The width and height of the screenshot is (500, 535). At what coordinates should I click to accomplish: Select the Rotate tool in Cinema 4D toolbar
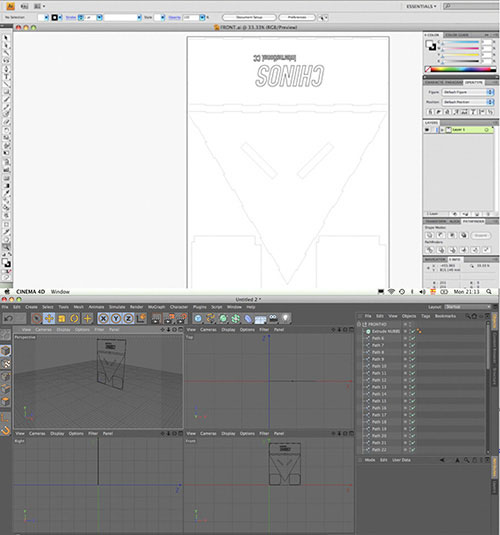(x=74, y=318)
